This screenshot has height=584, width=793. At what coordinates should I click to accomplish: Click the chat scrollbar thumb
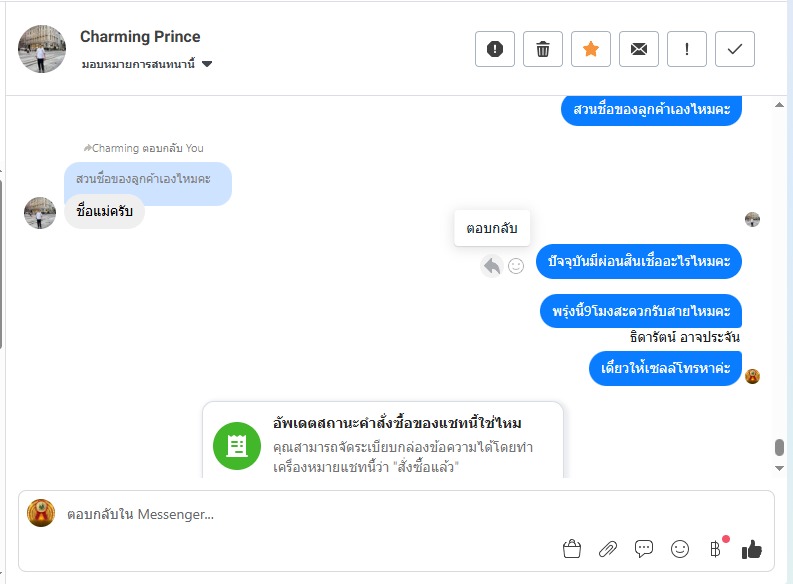pos(780,448)
